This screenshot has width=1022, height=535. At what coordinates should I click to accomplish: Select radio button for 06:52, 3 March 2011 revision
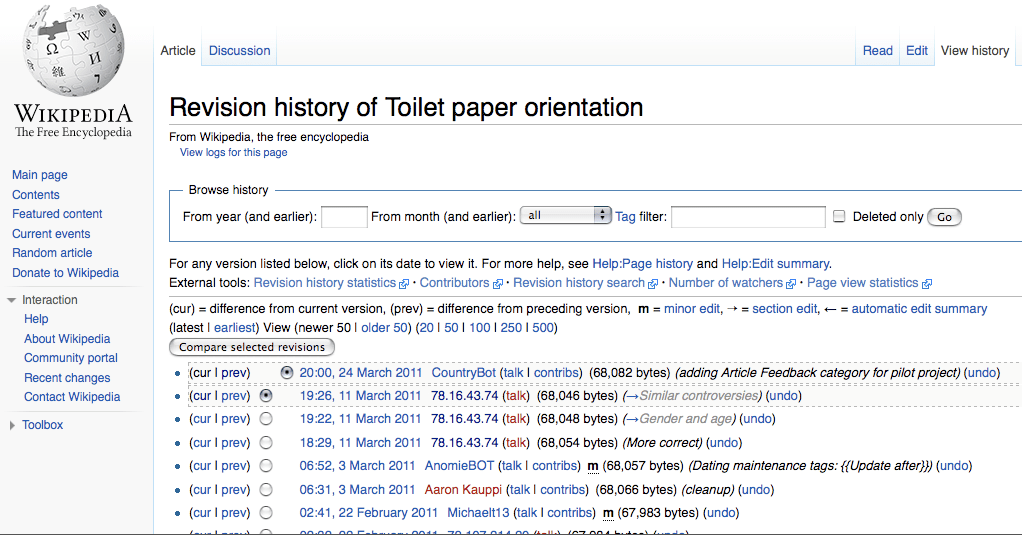click(266, 466)
